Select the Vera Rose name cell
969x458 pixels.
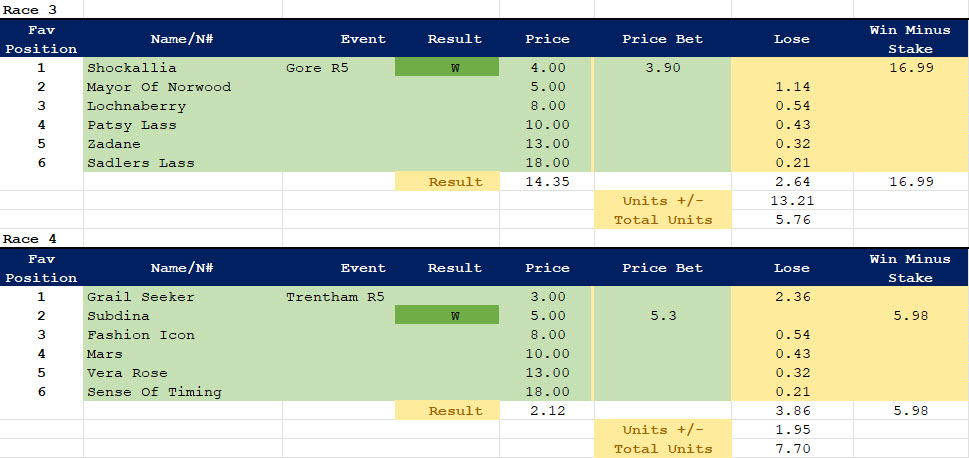tap(127, 373)
